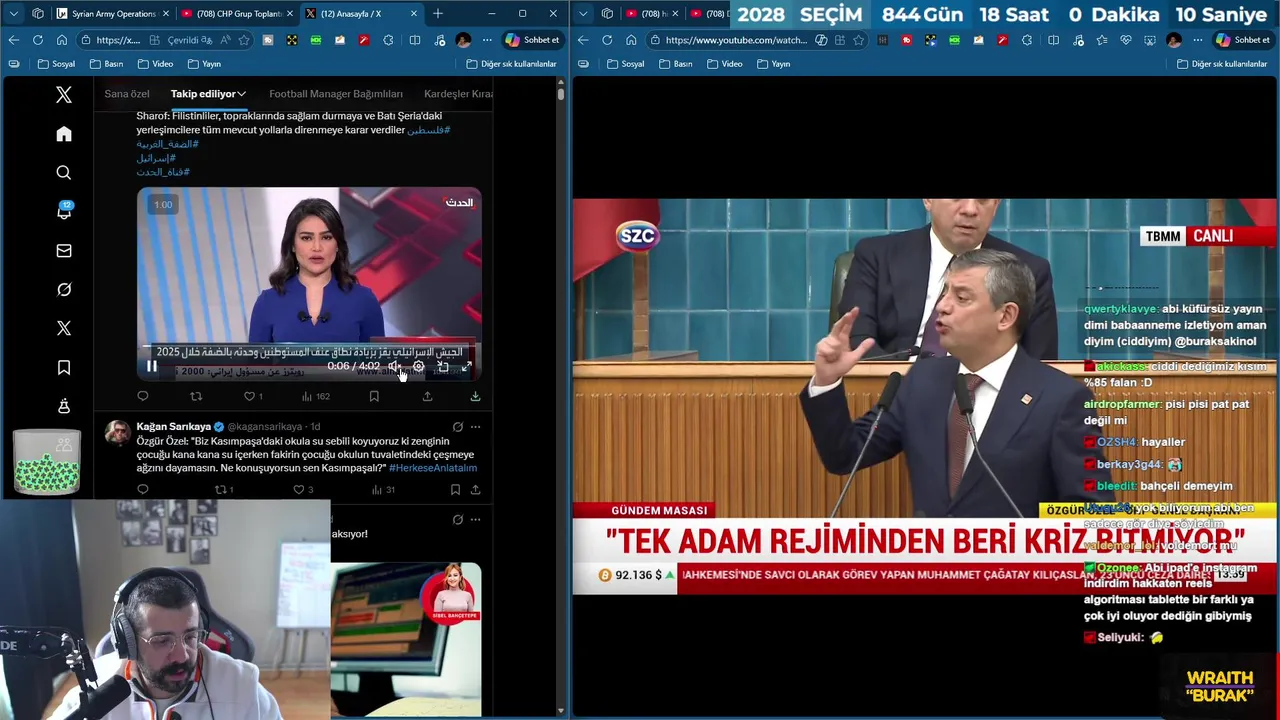Open Premium X icon in the sidebar

[x=64, y=329]
